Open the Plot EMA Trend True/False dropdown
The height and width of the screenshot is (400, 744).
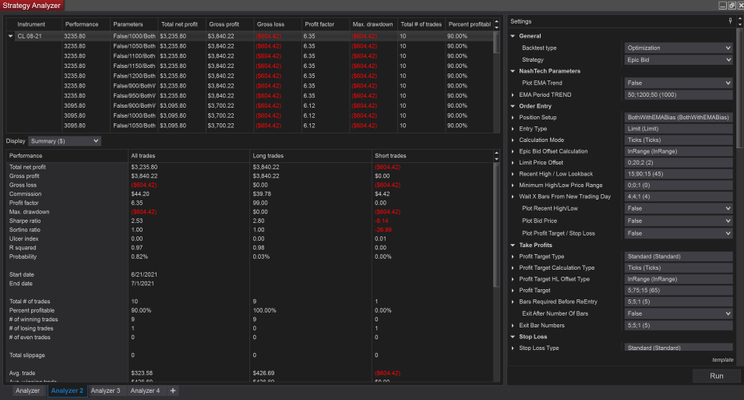pos(679,83)
